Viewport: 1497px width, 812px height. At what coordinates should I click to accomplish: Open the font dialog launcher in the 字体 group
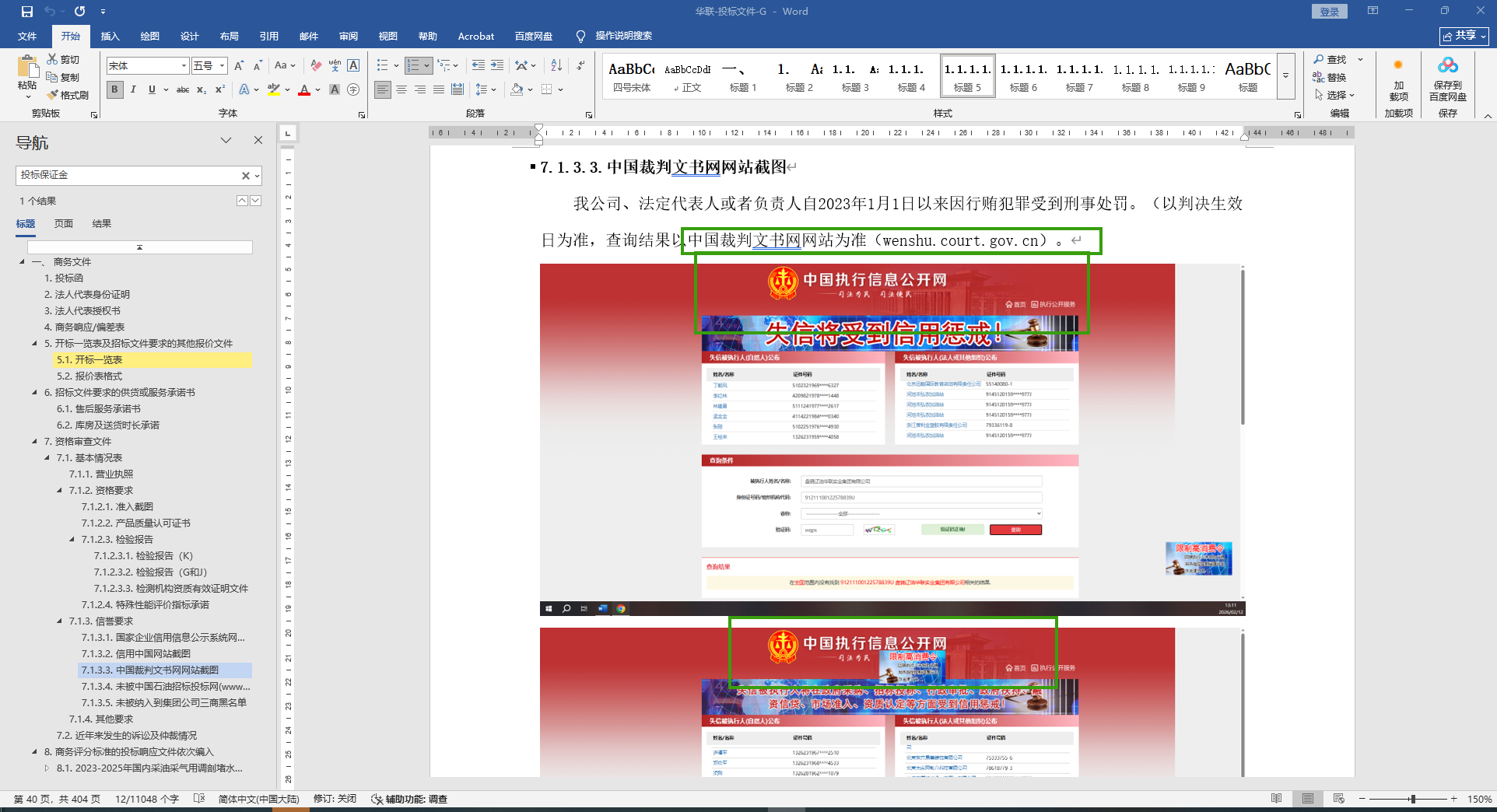click(362, 114)
